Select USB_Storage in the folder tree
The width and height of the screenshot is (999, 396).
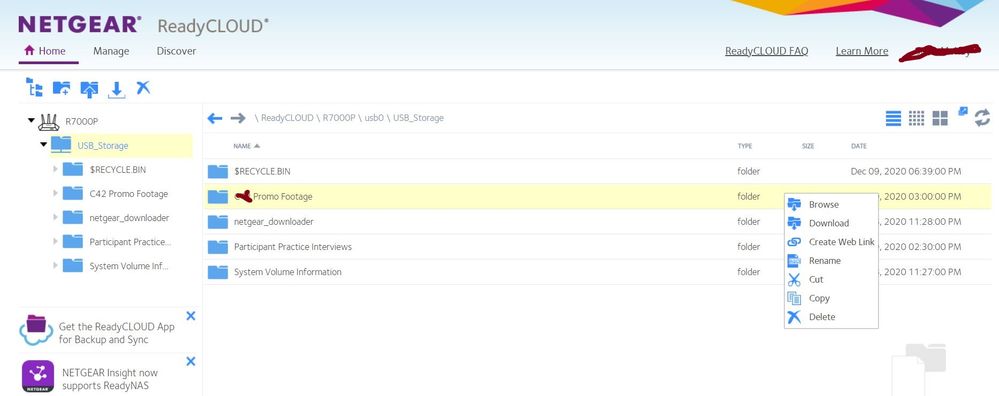pos(103,145)
